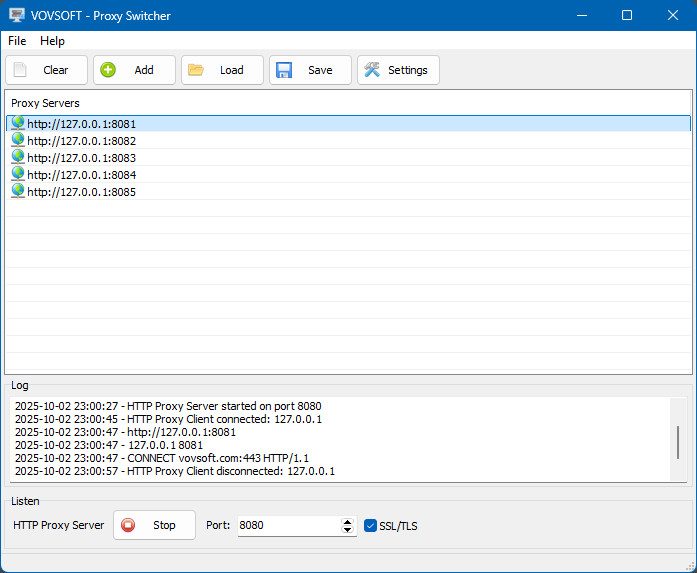Screen dimensions: 697x573
Task: Open the File menu
Action: 17,41
